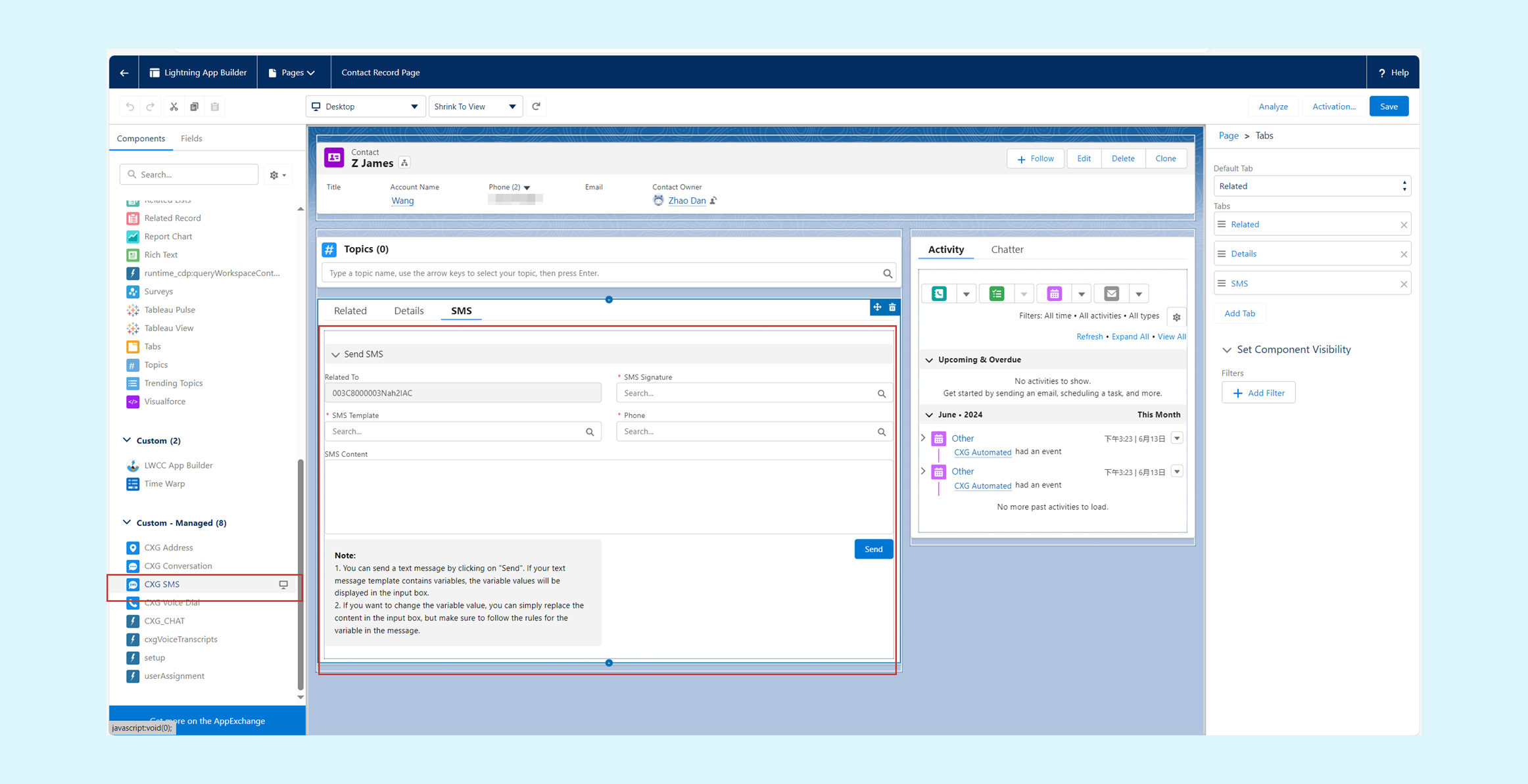Select the Activity tab

pos(946,250)
